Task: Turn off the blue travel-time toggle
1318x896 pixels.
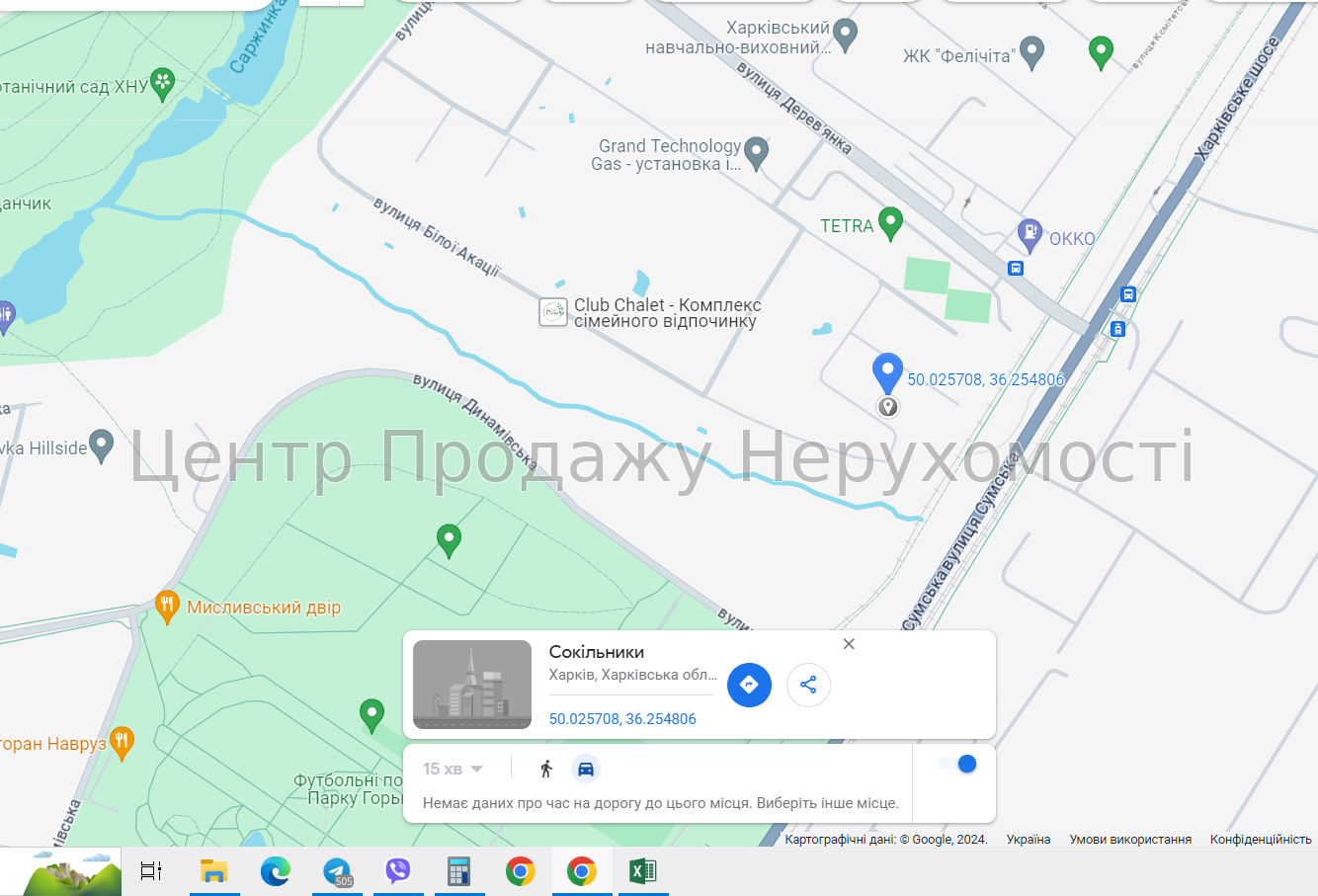Action: point(957,764)
